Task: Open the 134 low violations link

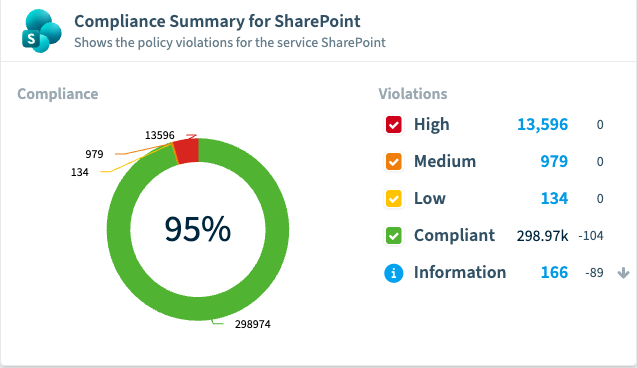Action: [554, 199]
